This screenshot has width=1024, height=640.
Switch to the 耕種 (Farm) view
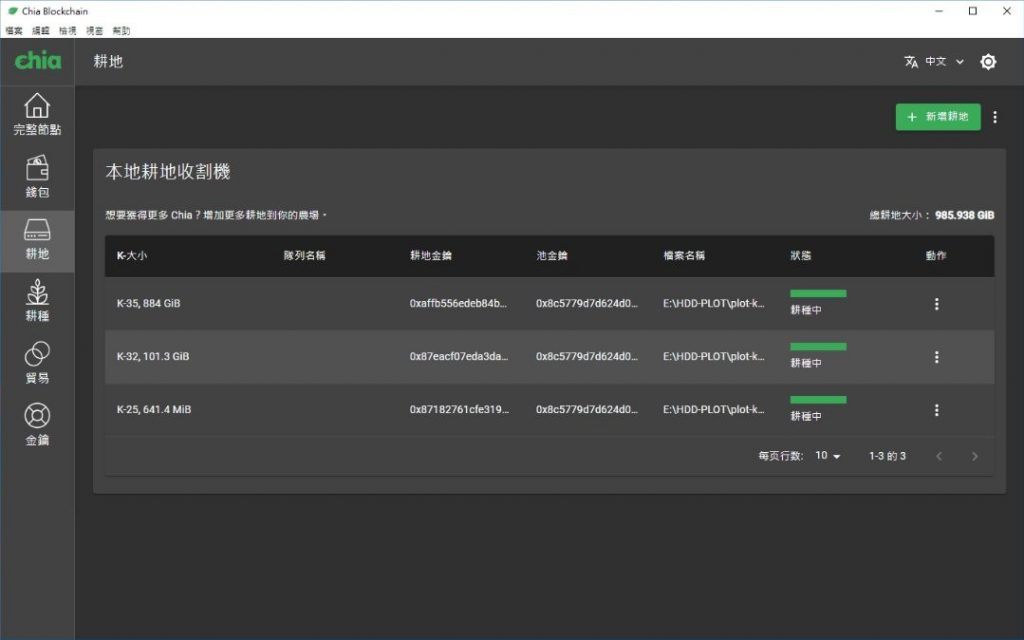[37, 303]
